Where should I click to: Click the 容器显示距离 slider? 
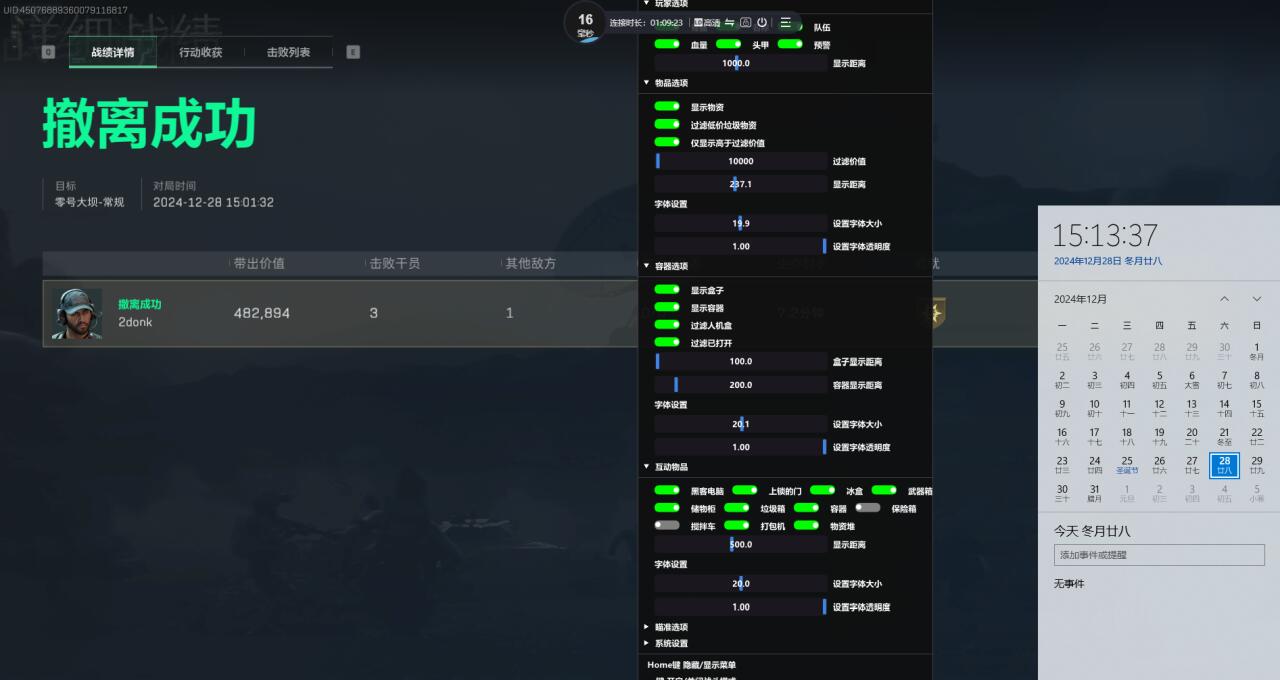pyautogui.click(x=741, y=385)
